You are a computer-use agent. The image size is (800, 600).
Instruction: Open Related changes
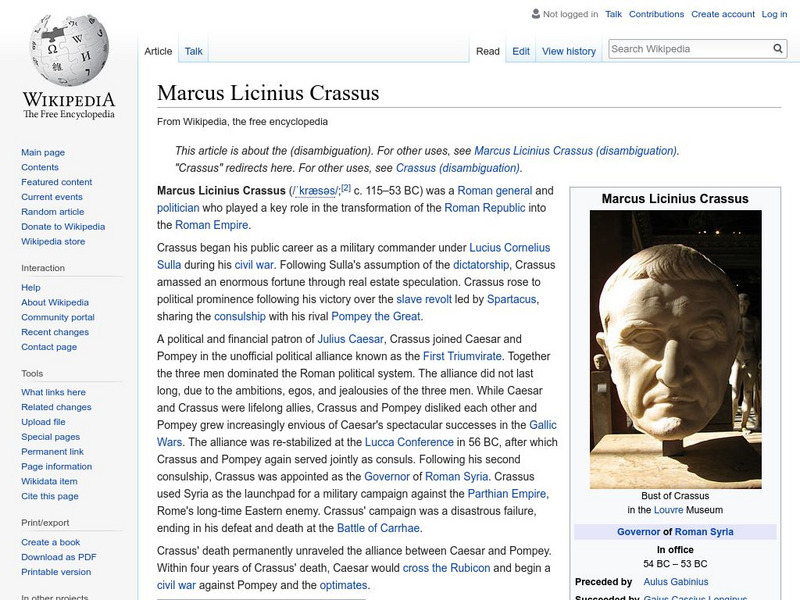click(x=56, y=407)
